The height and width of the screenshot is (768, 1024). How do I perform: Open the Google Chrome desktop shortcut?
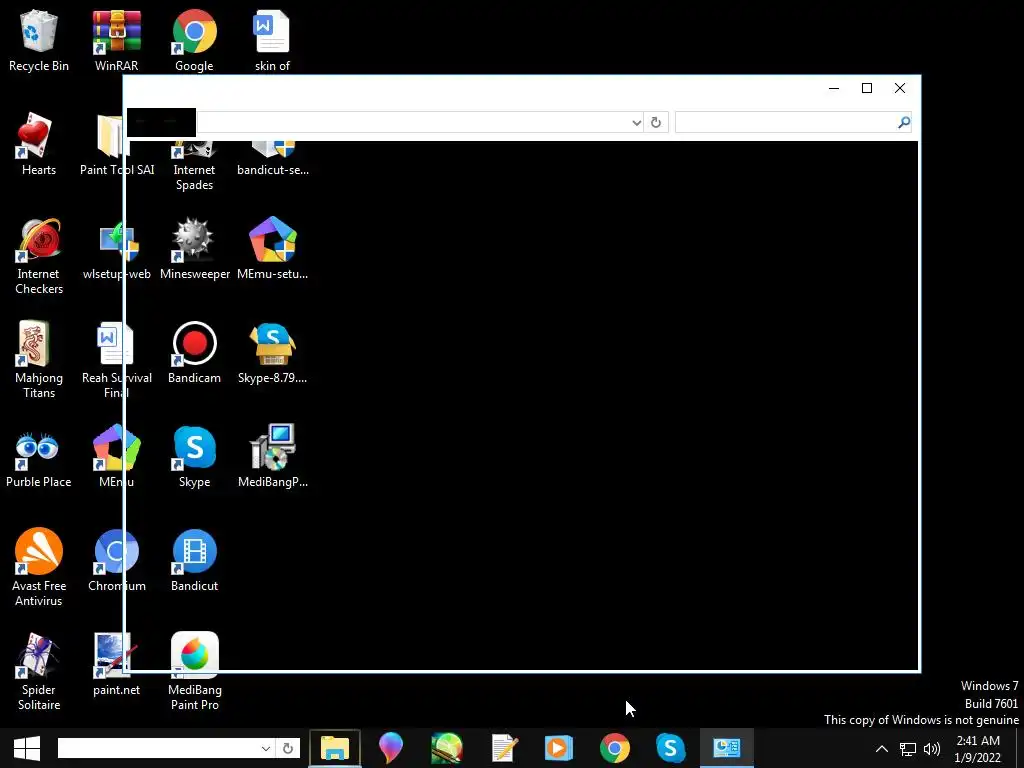click(x=194, y=39)
